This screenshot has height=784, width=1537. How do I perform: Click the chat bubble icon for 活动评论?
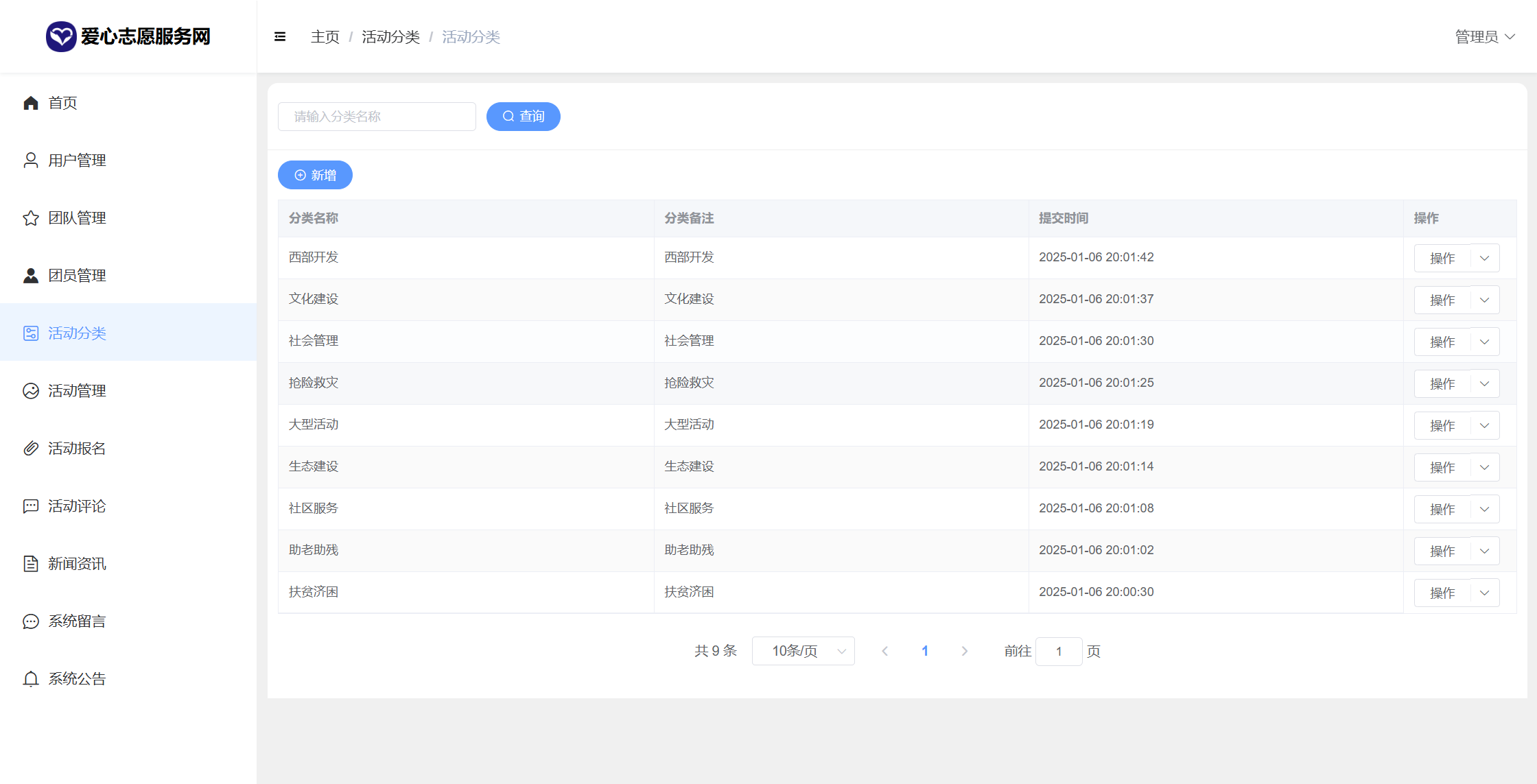click(x=31, y=506)
